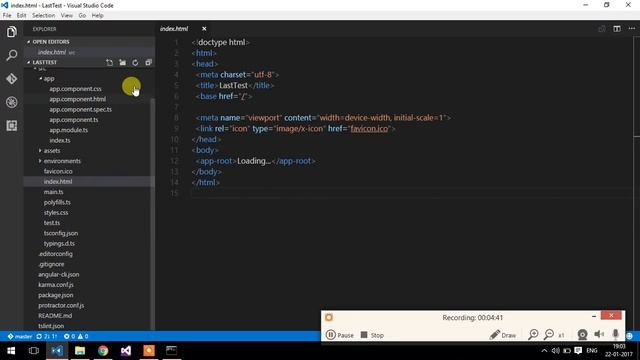640x360 pixels.
Task: Open app.component.ts file
Action: 73,120
